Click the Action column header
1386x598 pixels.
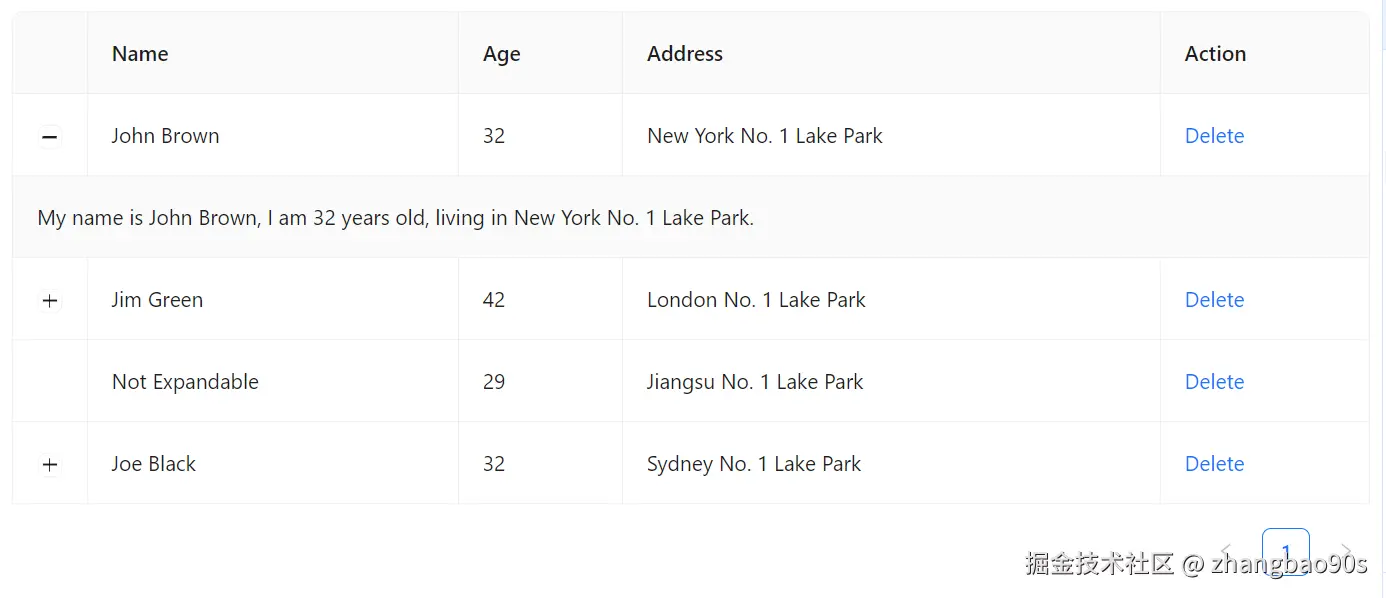tap(1215, 54)
